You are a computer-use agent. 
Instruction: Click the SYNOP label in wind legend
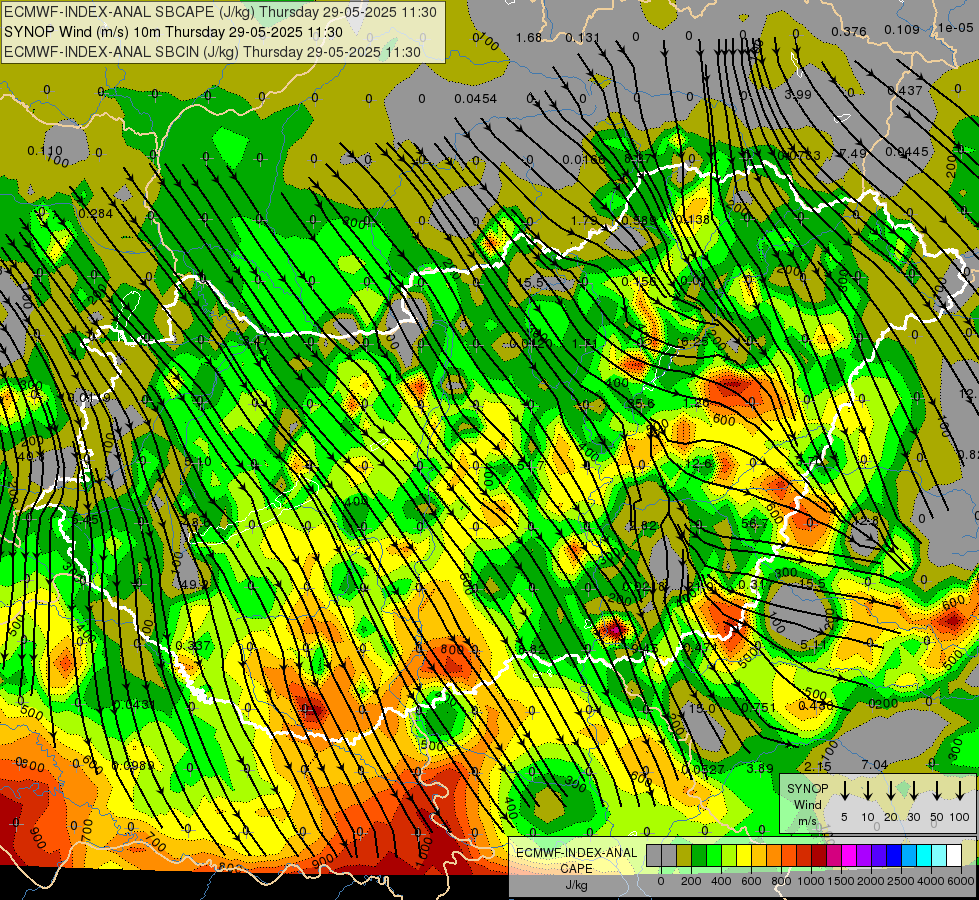click(807, 789)
